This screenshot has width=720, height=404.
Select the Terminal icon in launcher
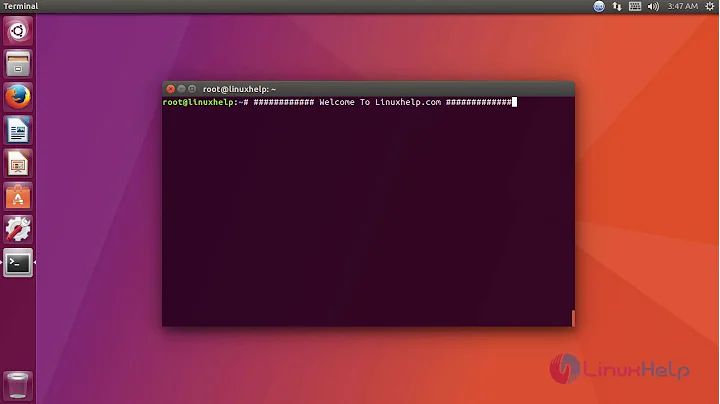18,263
